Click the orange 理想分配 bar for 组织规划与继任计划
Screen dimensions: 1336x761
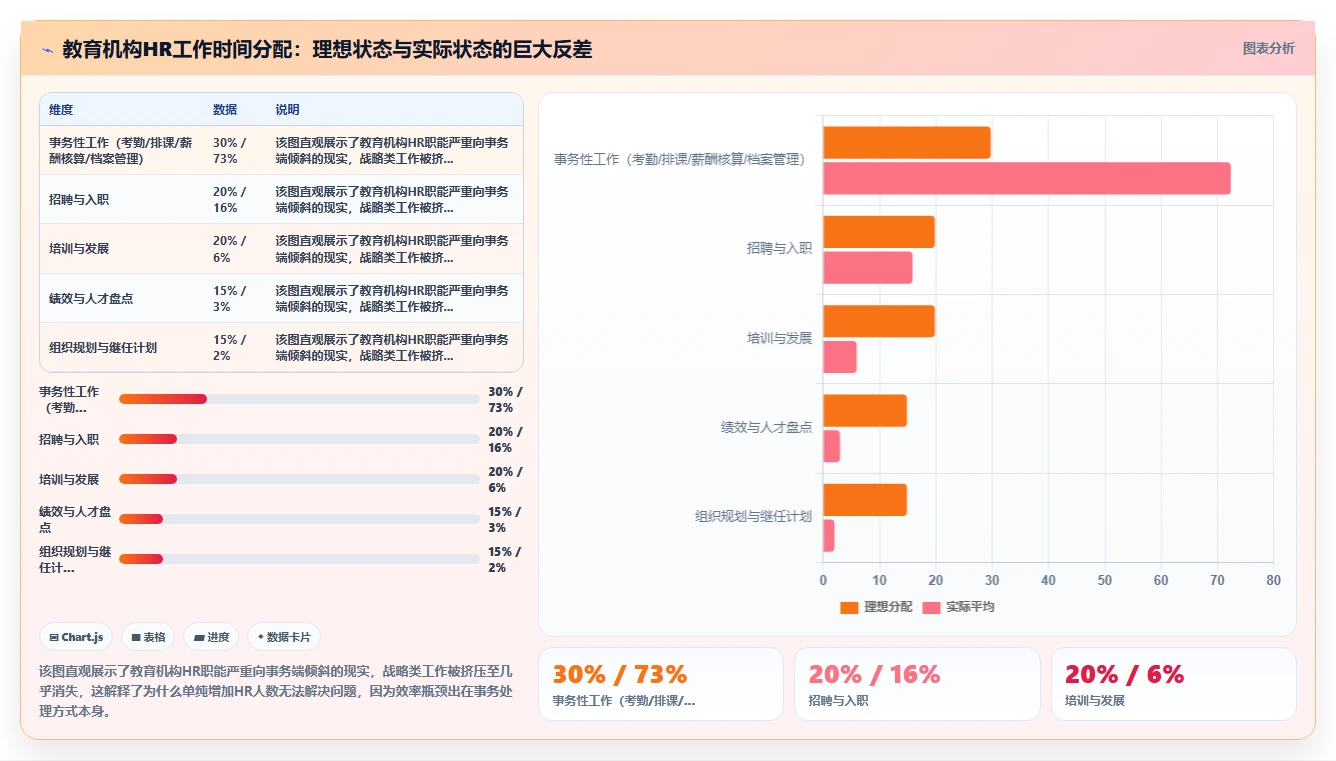click(x=865, y=500)
